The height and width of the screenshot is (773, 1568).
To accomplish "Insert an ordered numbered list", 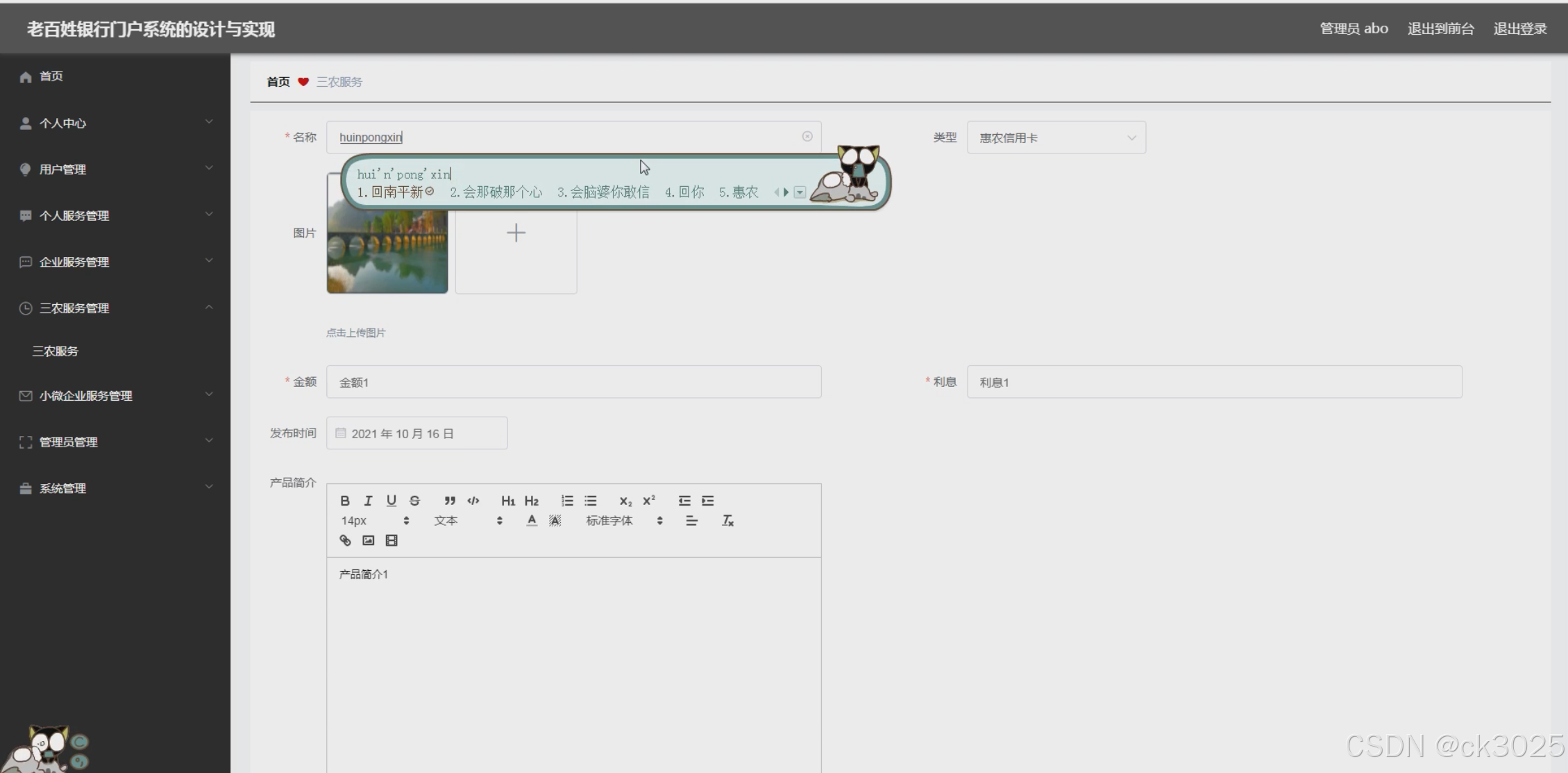I will pos(567,501).
